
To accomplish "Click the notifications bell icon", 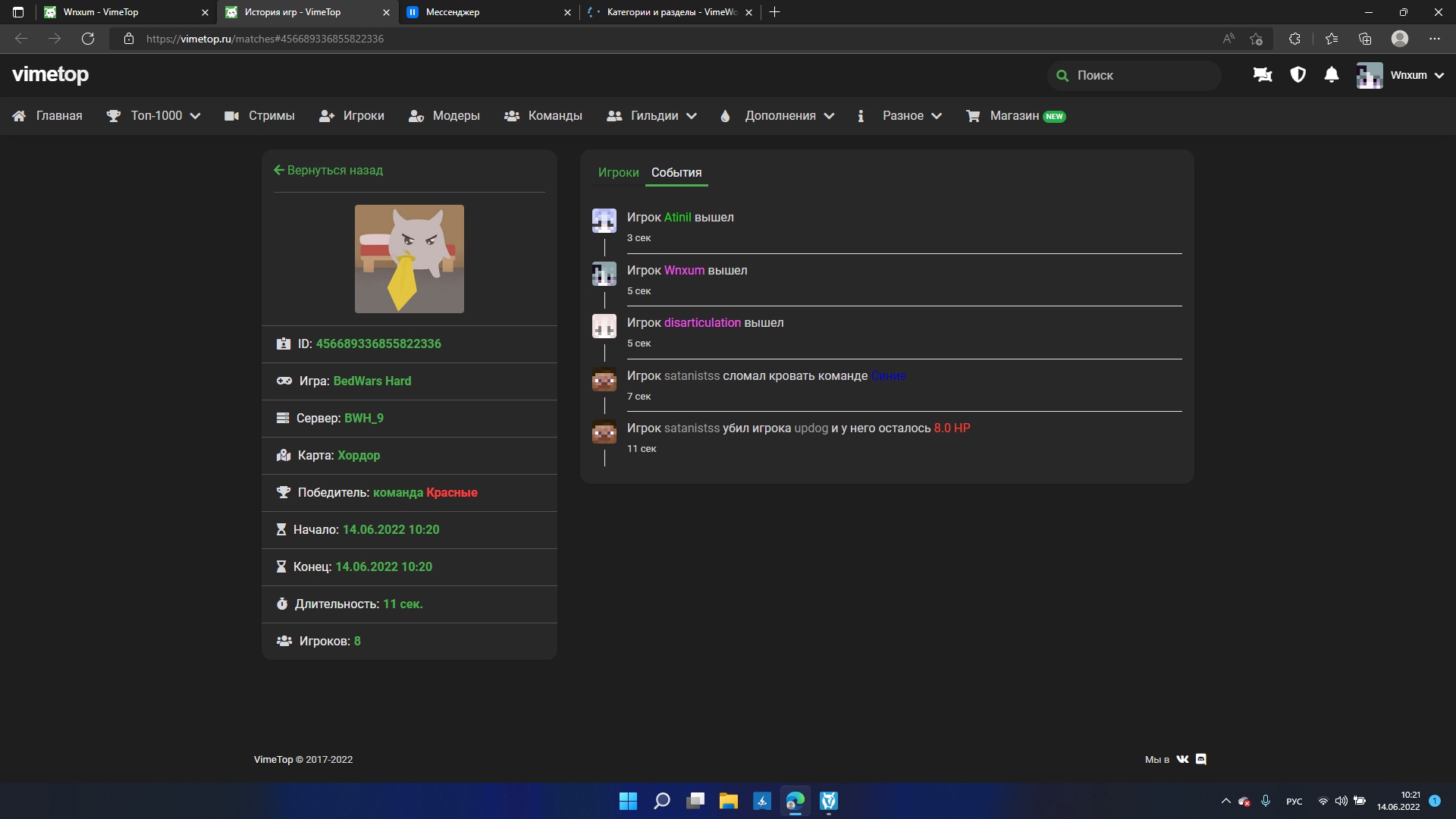I will click(x=1331, y=75).
